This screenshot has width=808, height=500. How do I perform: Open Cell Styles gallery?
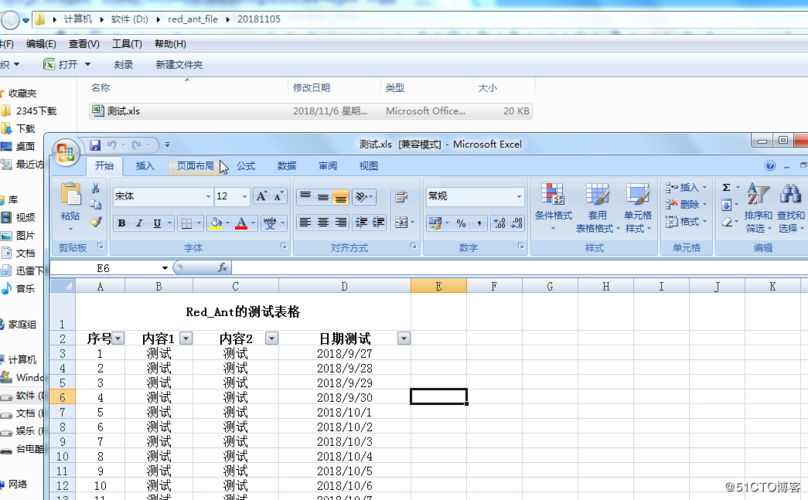tap(638, 207)
